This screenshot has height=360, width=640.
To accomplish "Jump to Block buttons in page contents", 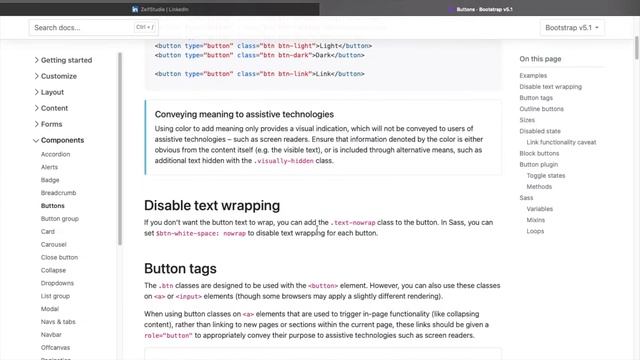I will coord(539,153).
